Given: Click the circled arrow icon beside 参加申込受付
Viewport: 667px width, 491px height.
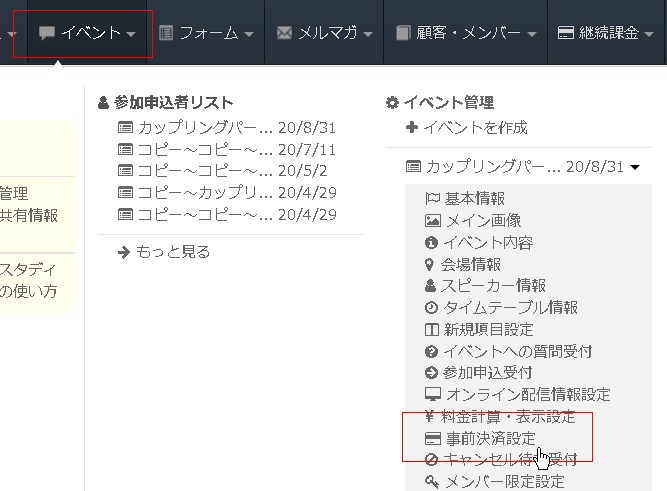Looking at the screenshot, I should click(x=431, y=373).
